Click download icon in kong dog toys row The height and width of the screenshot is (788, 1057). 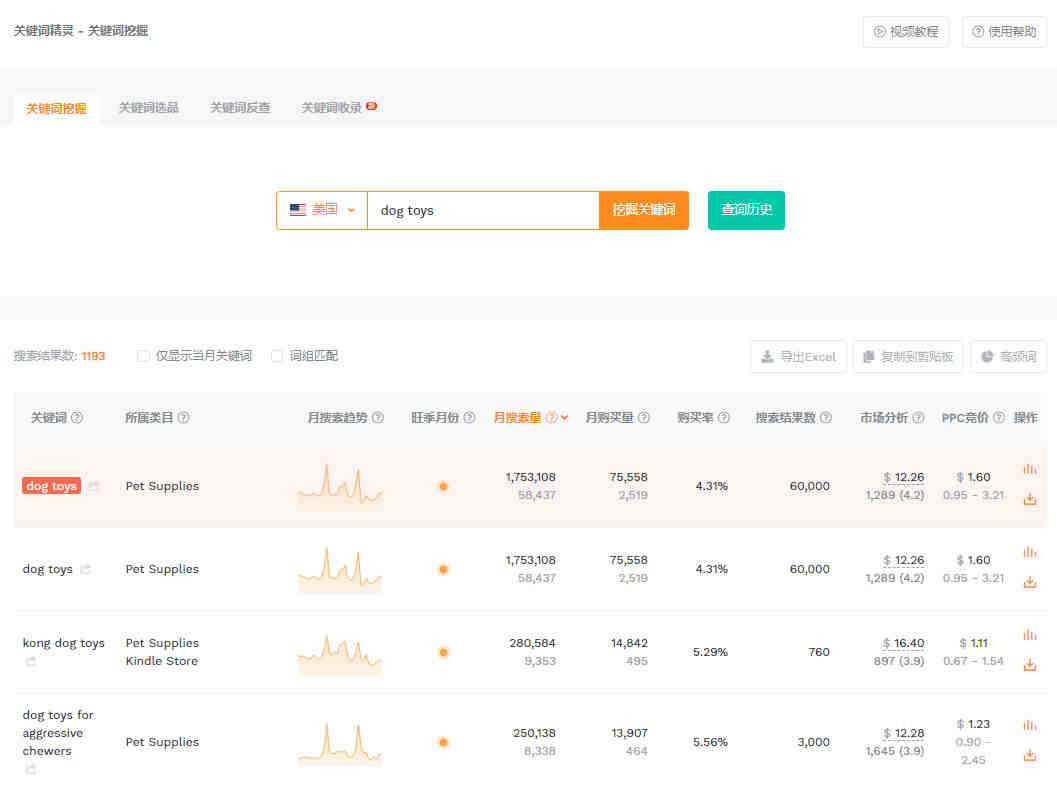1029,665
